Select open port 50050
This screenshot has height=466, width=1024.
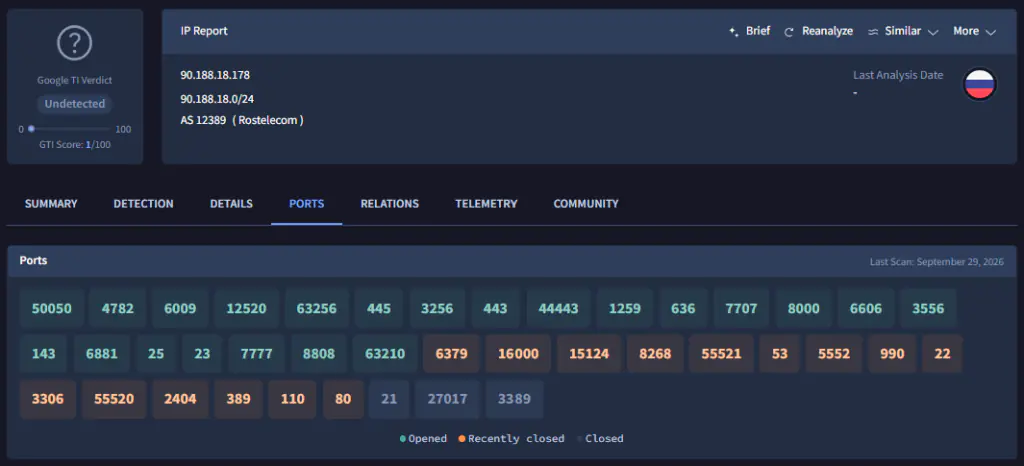[x=52, y=309]
